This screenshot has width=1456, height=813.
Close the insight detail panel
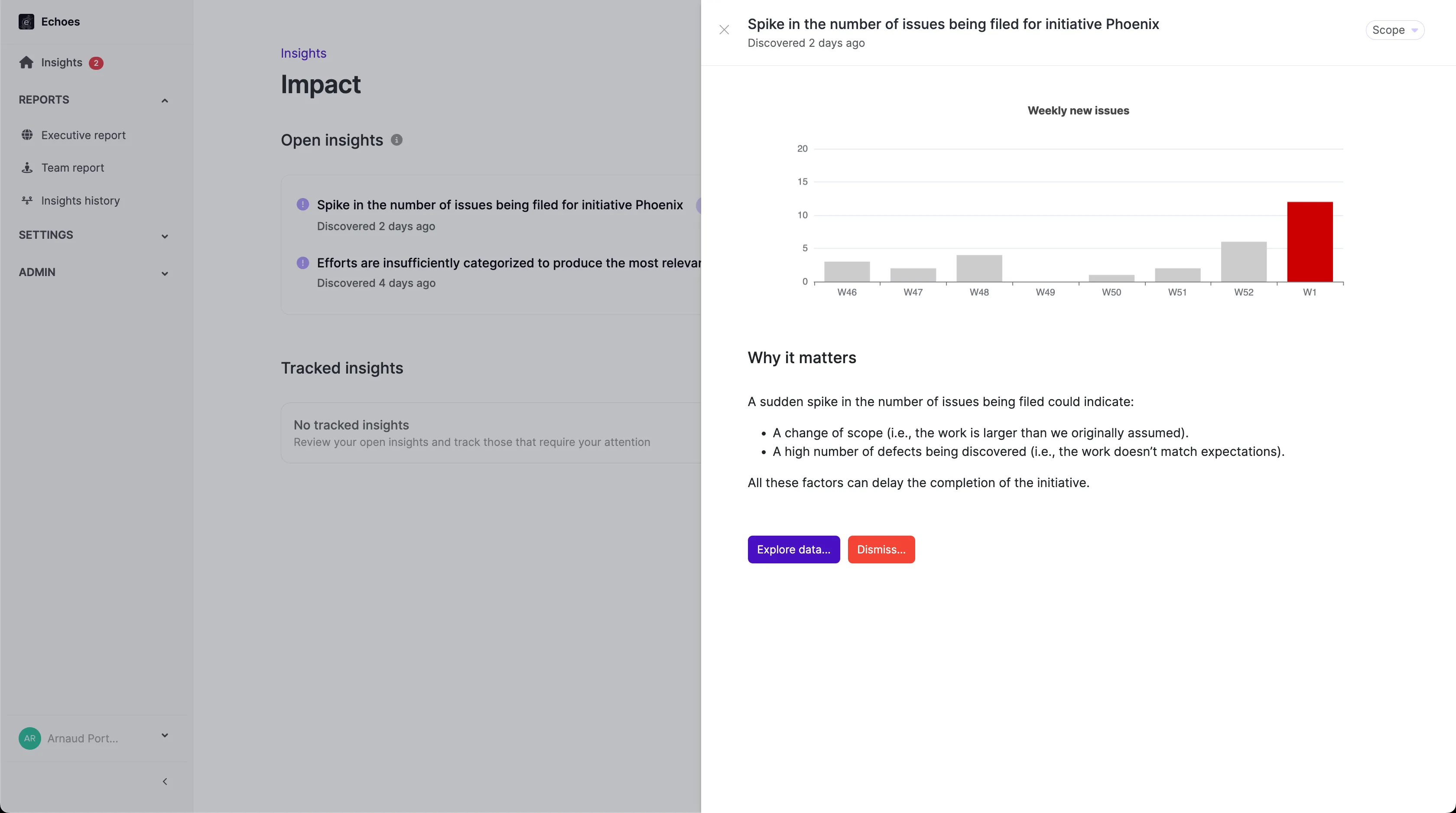click(724, 30)
